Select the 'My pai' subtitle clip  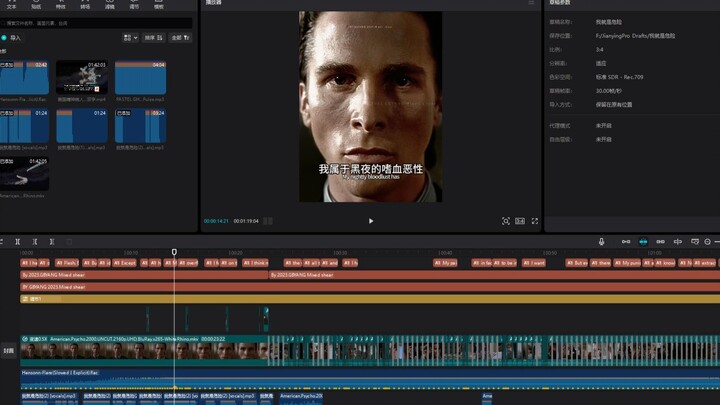(x=445, y=263)
